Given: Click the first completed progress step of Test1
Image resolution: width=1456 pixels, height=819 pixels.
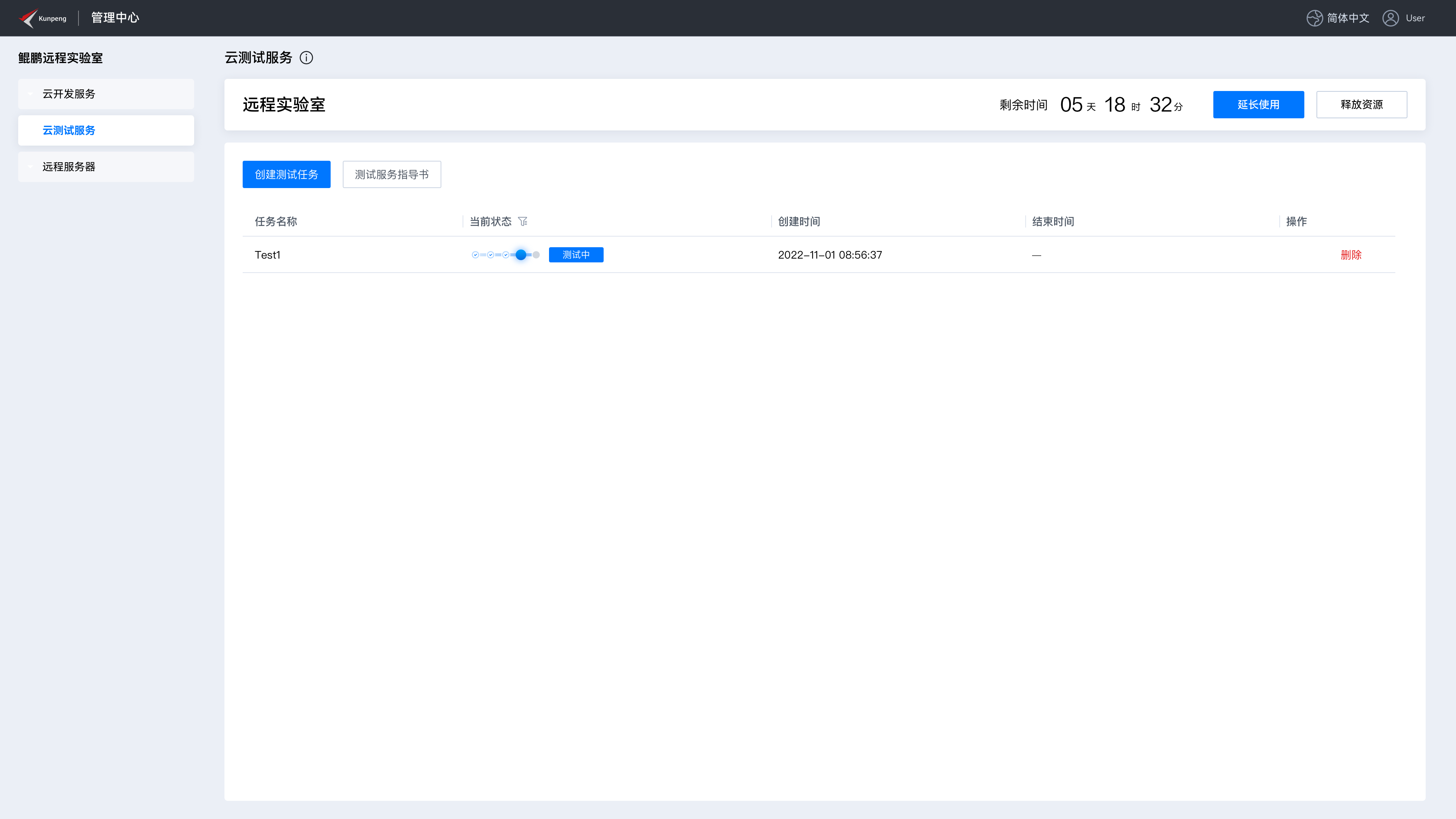Looking at the screenshot, I should (x=475, y=255).
